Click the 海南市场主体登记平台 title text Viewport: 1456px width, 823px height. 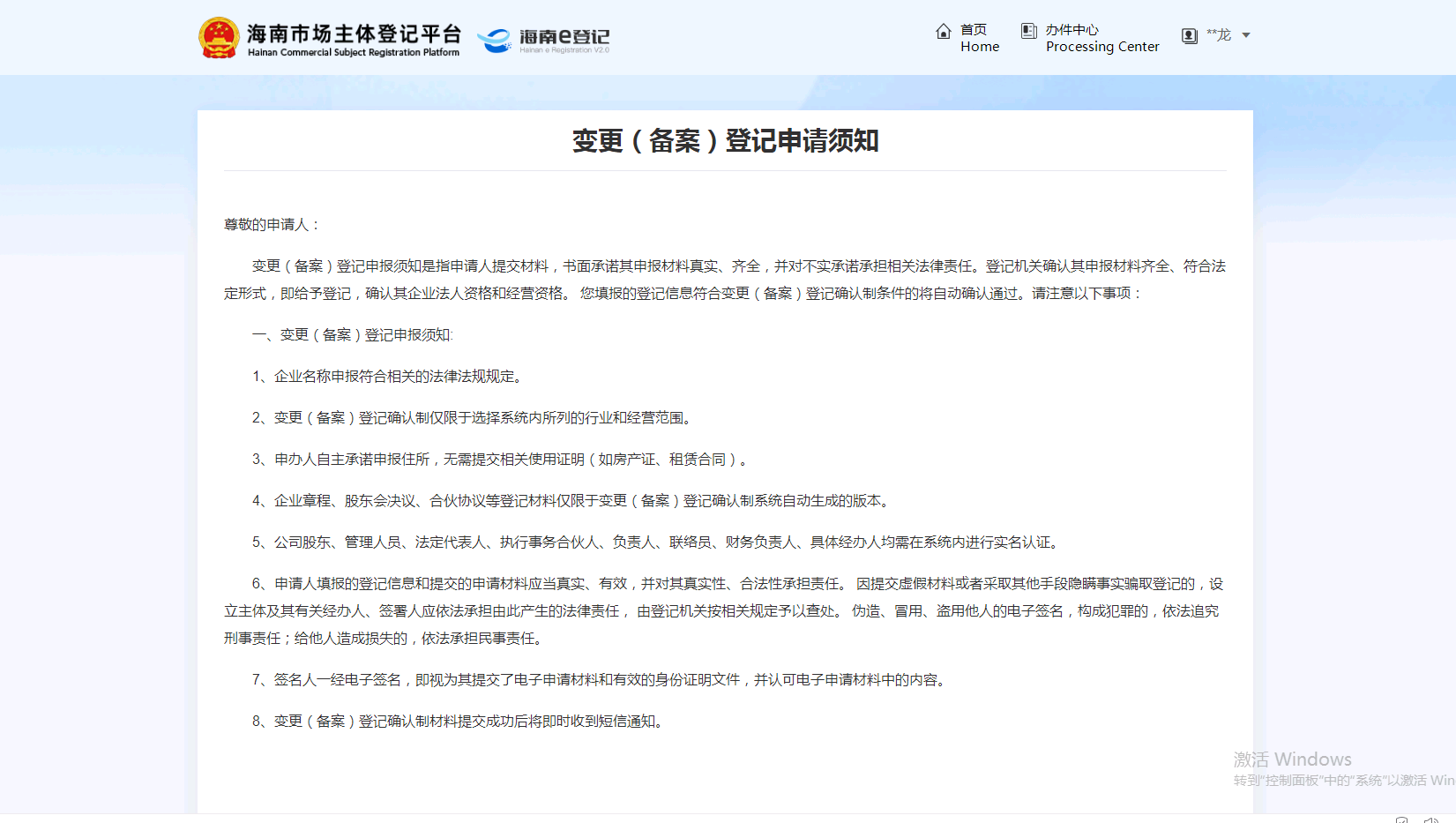point(354,34)
